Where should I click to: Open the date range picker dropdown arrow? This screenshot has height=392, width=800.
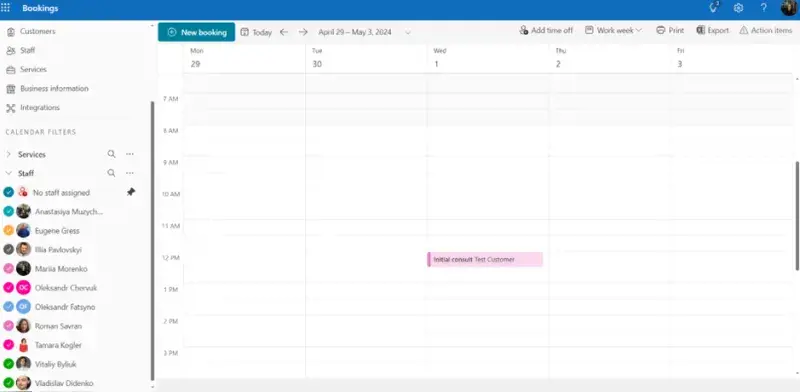click(408, 32)
